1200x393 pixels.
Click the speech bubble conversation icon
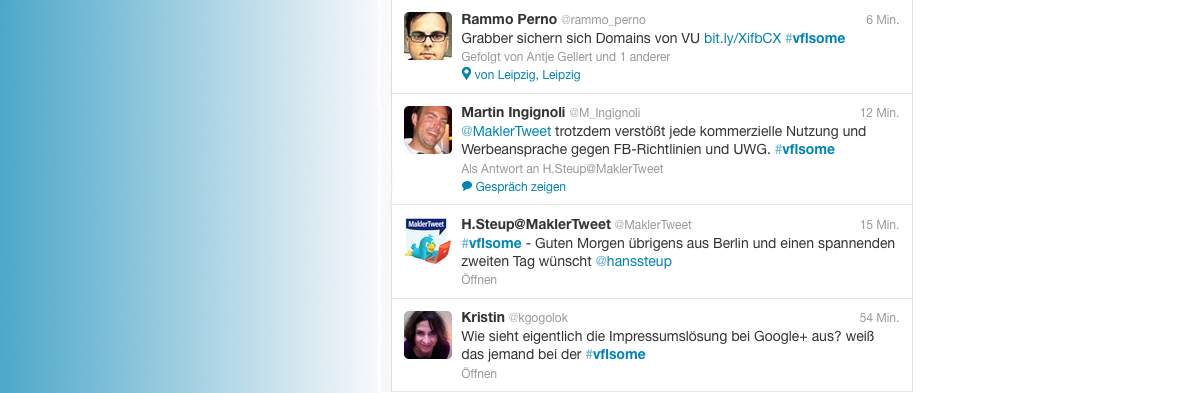467,186
